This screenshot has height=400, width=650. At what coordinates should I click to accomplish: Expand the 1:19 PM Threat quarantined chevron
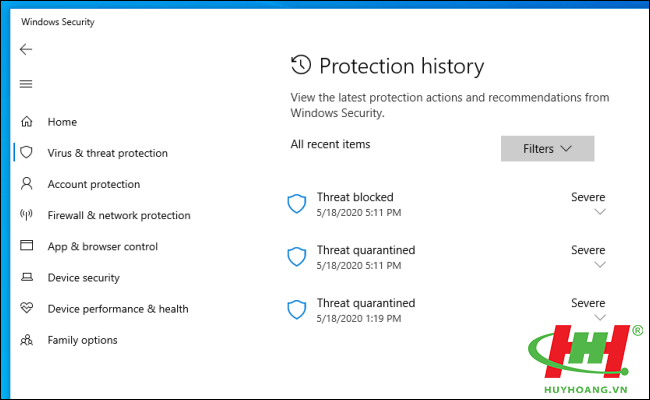click(600, 318)
